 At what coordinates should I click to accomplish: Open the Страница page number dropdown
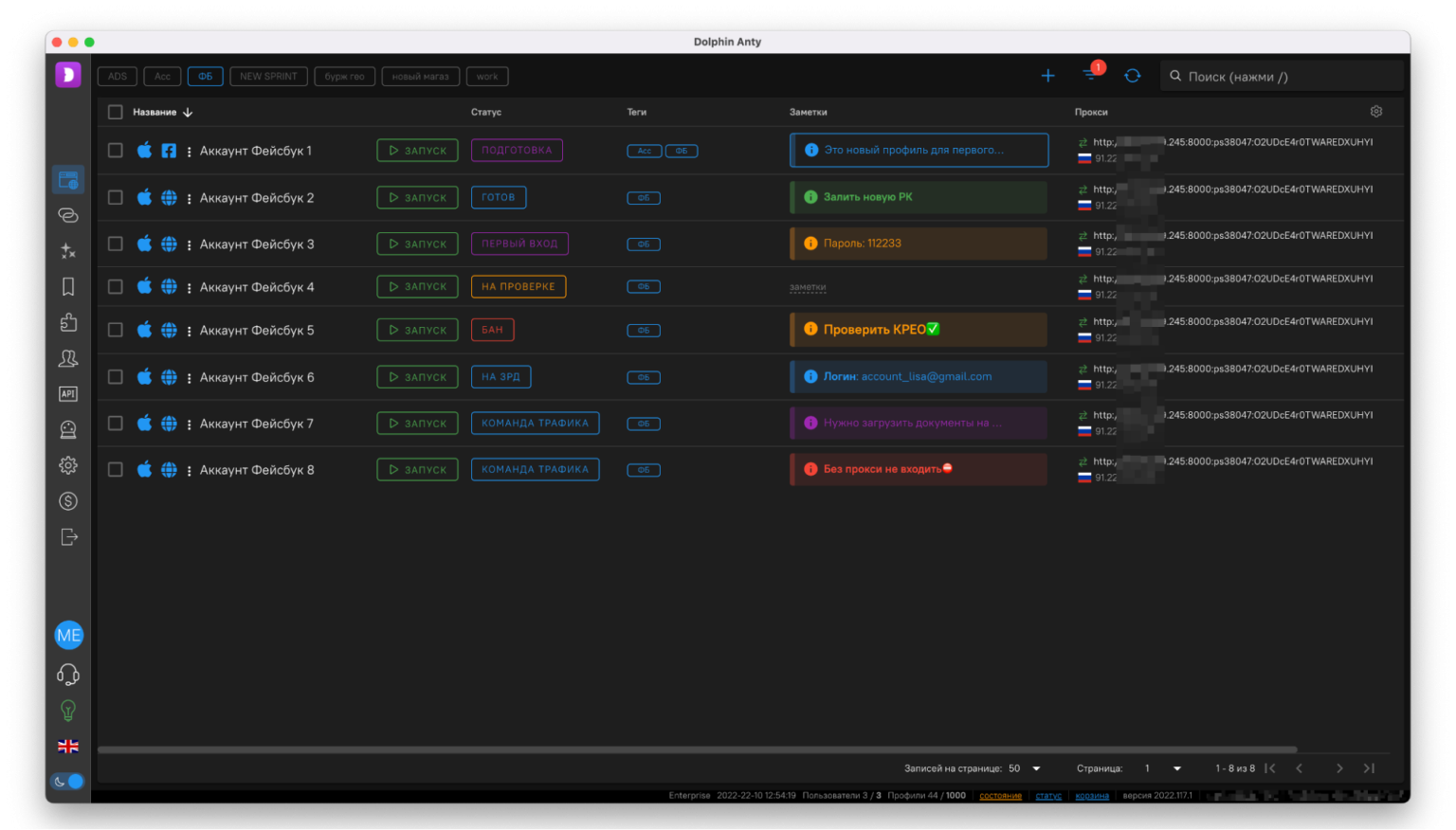[1163, 768]
